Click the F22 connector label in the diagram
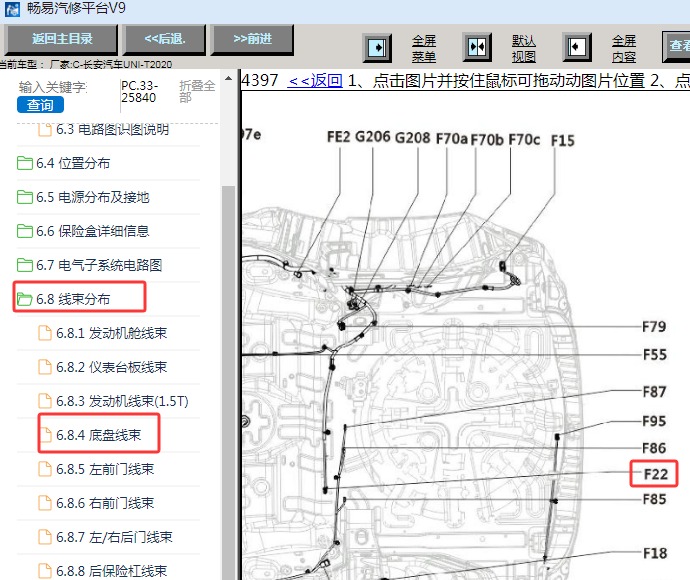690x580 pixels. tap(656, 474)
